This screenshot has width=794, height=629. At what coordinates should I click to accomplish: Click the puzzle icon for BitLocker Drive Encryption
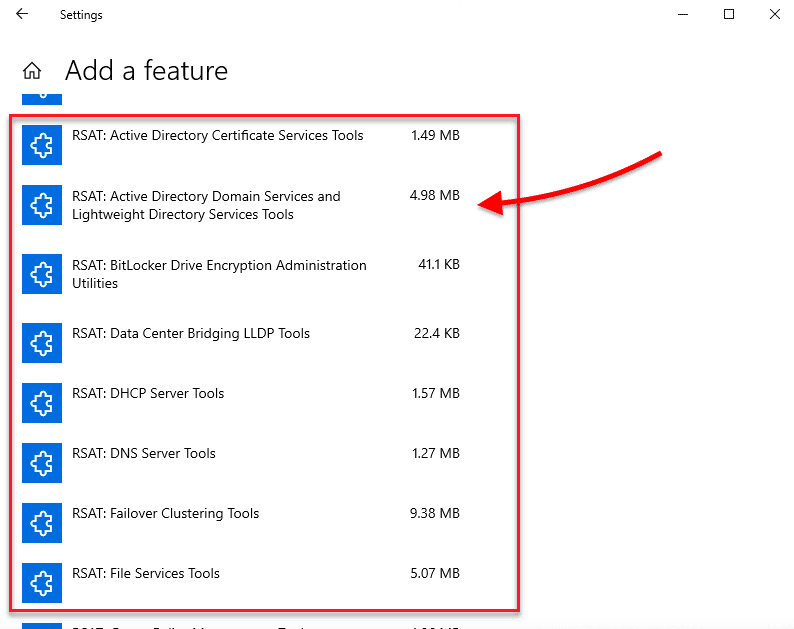click(42, 274)
